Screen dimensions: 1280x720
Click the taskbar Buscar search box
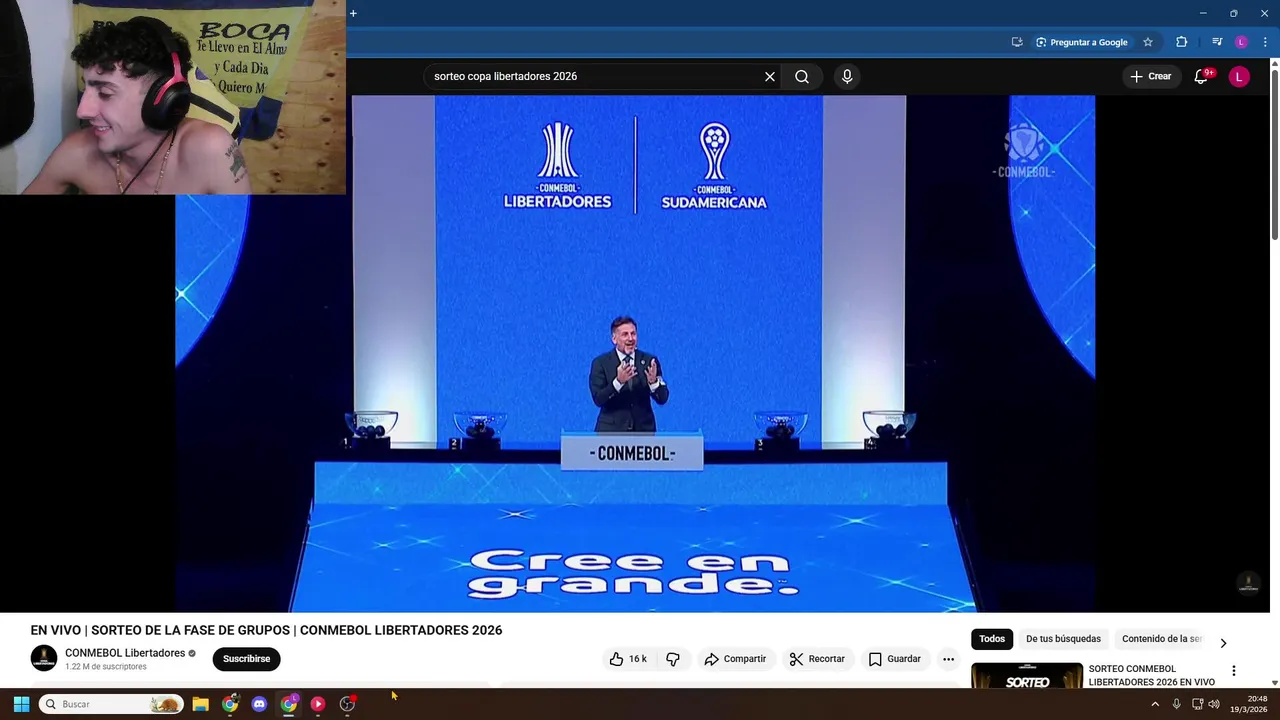click(112, 704)
